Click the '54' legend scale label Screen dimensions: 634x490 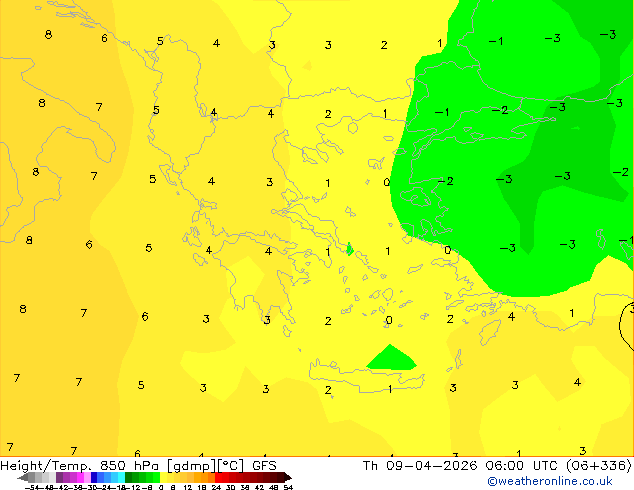(288, 488)
